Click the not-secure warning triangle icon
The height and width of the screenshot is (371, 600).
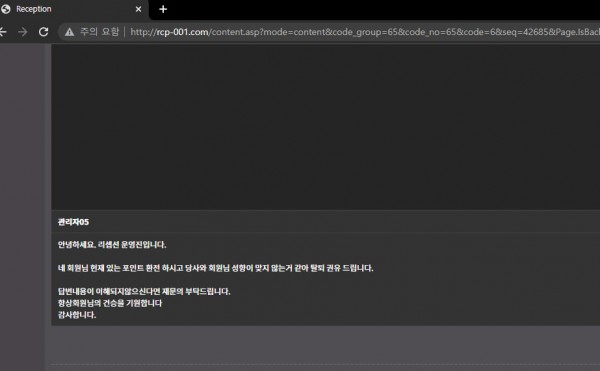pos(69,32)
